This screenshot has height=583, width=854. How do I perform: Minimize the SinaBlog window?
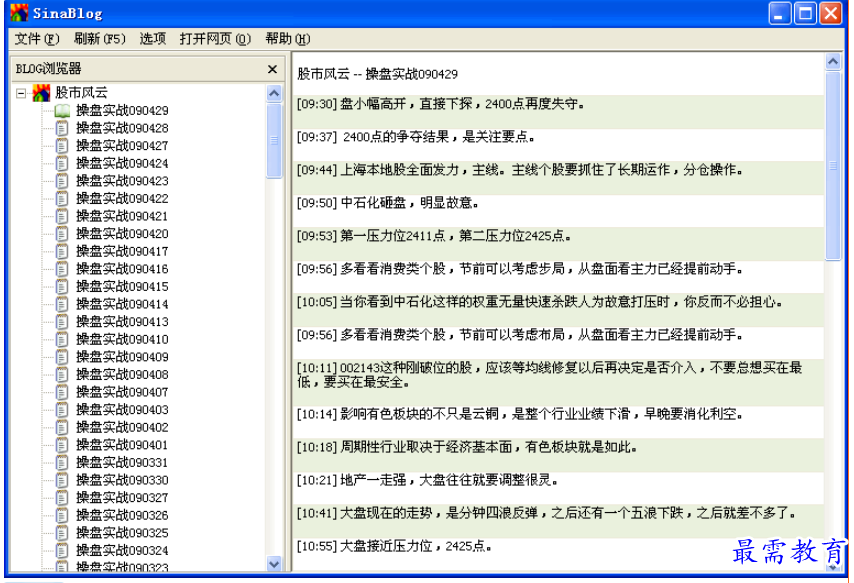(x=779, y=13)
